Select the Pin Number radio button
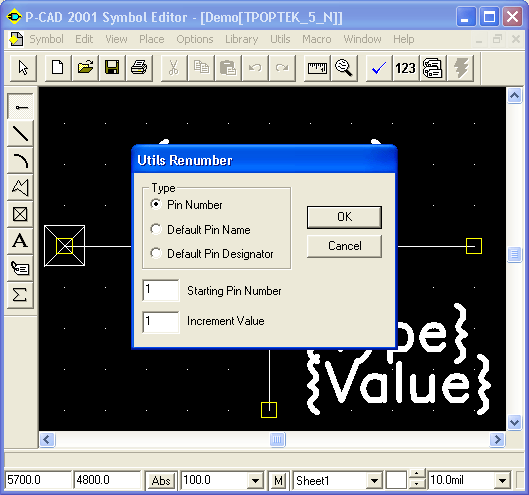 click(156, 204)
